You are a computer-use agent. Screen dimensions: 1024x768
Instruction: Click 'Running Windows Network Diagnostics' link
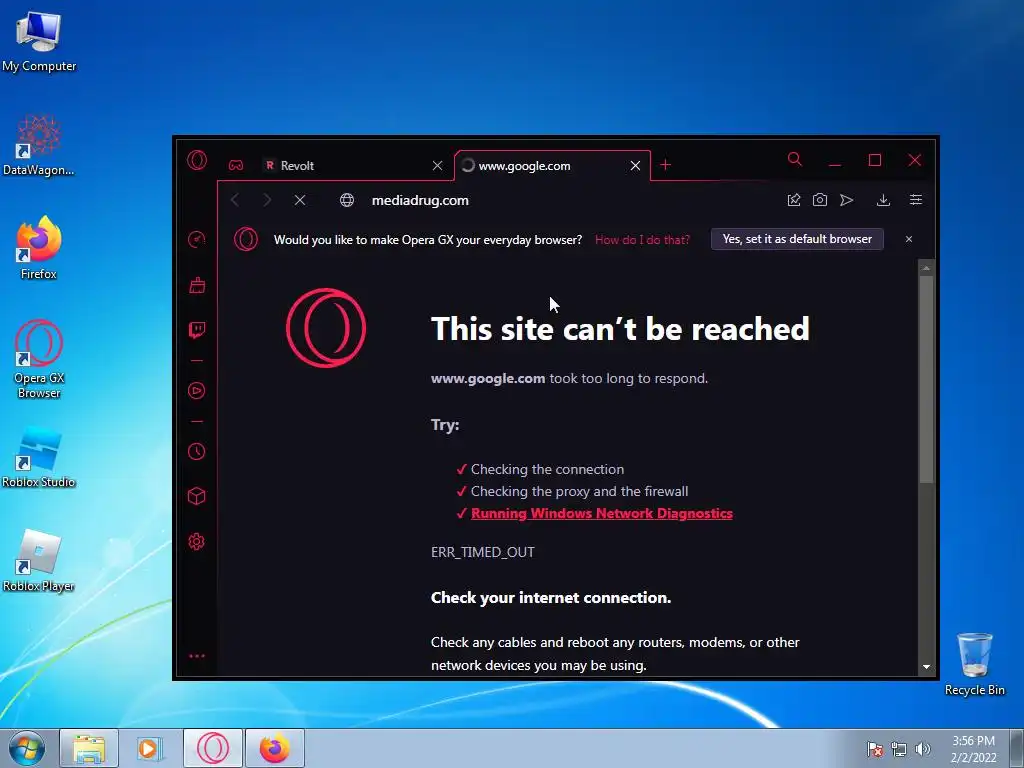601,513
